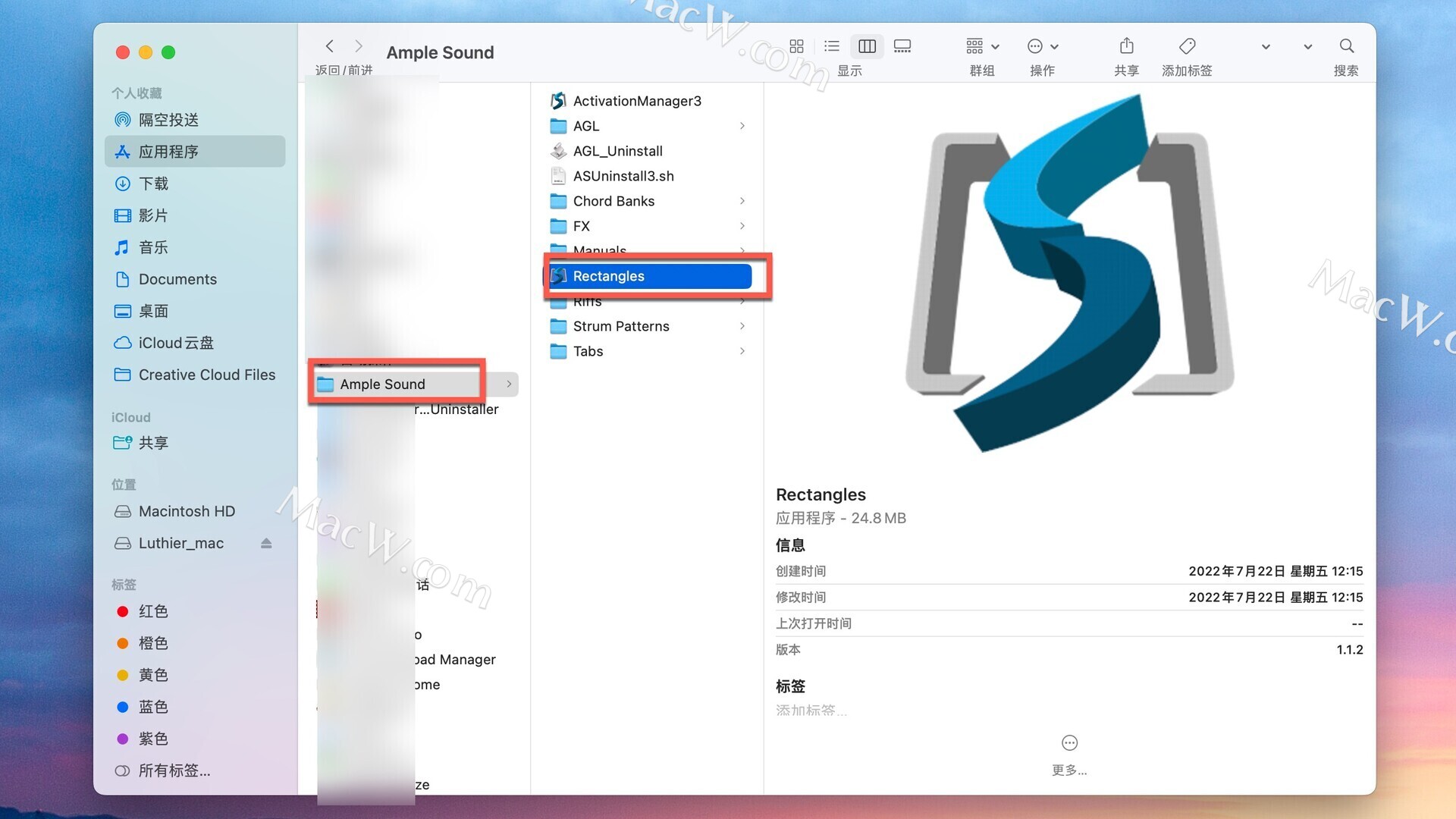Click the Desktop (桌面) sidebar icon
The image size is (1456, 819).
click(x=122, y=311)
